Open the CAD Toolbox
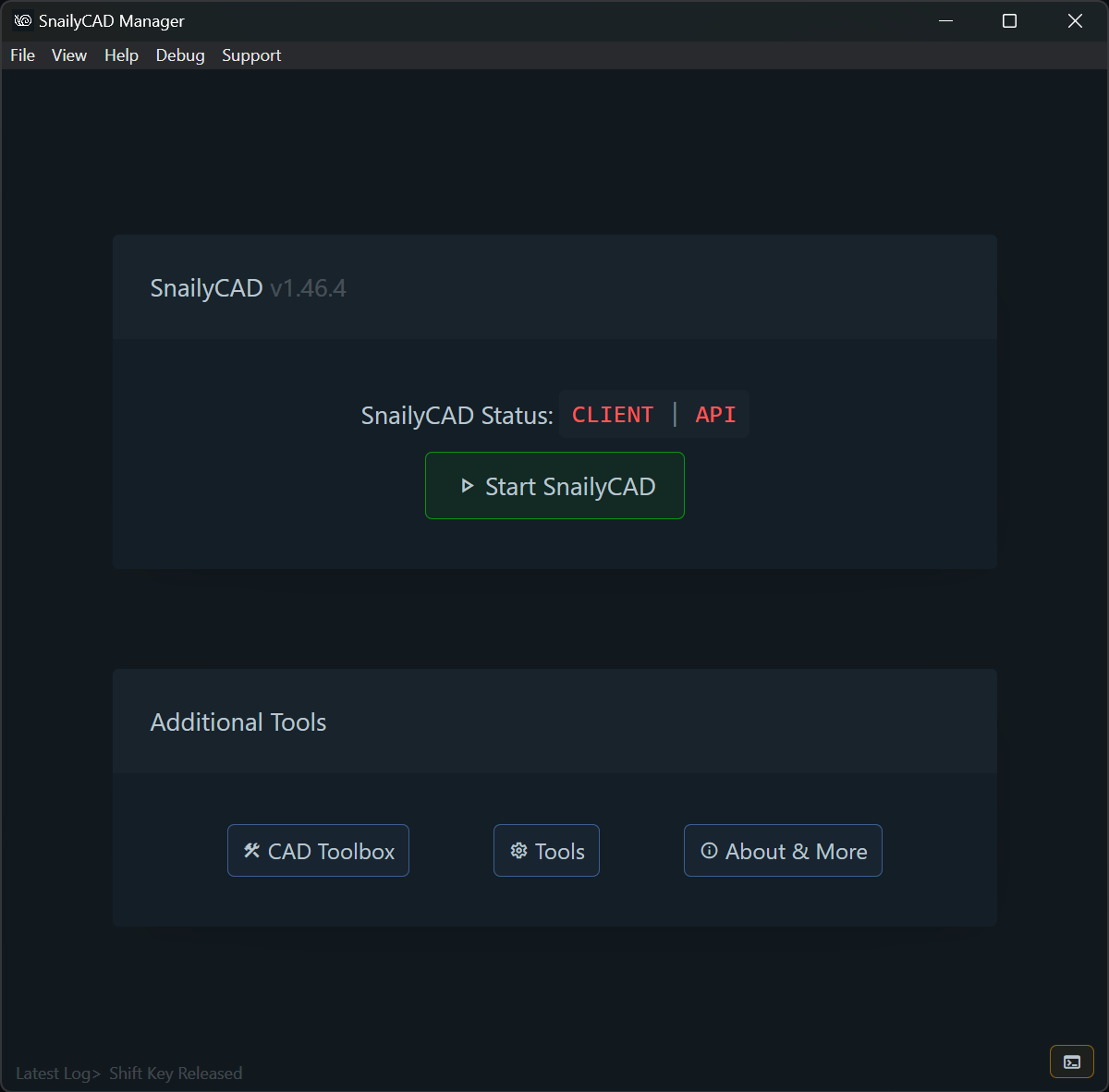Image resolution: width=1109 pixels, height=1092 pixels. click(318, 850)
